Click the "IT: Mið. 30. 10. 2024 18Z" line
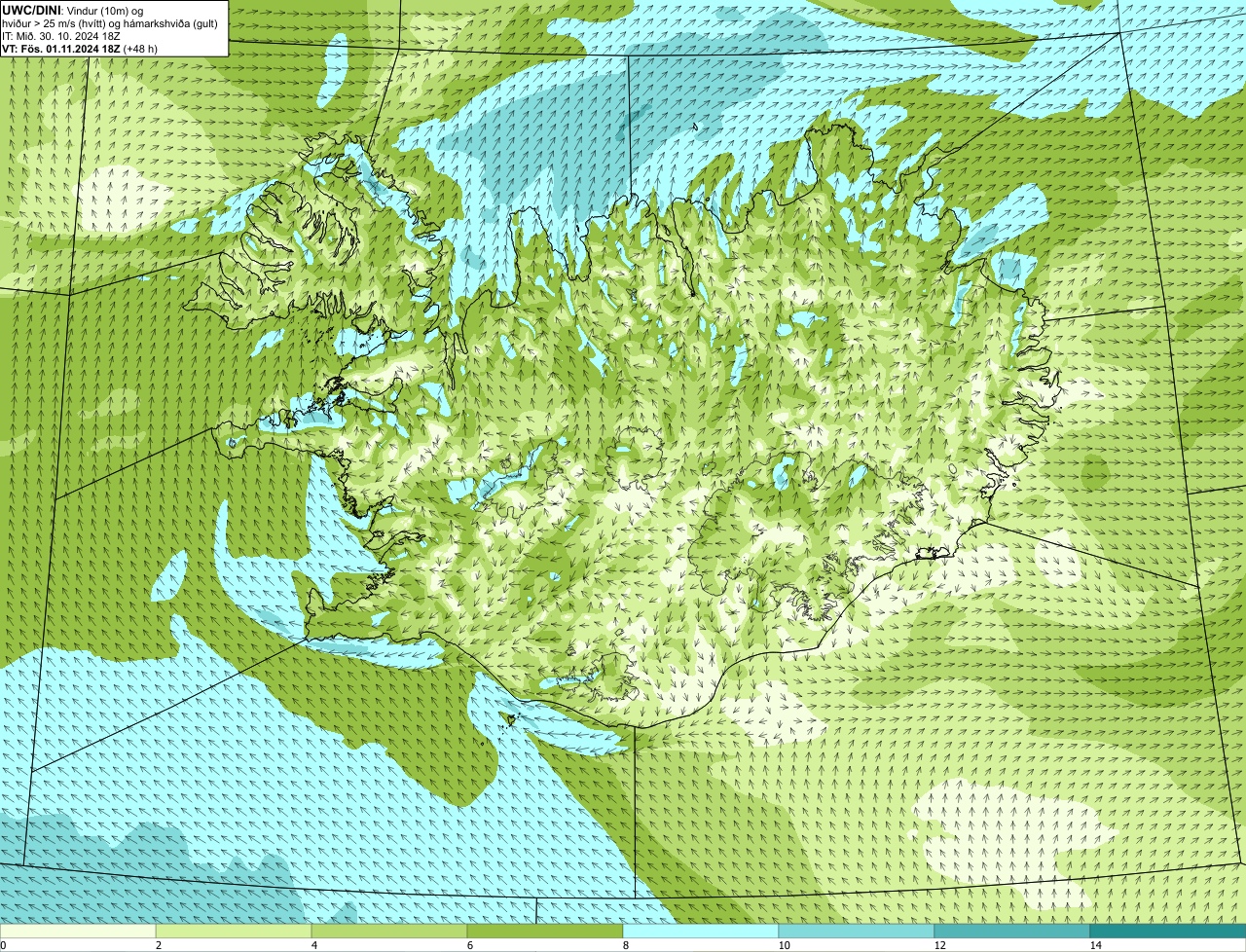1246x952 pixels. click(x=61, y=35)
